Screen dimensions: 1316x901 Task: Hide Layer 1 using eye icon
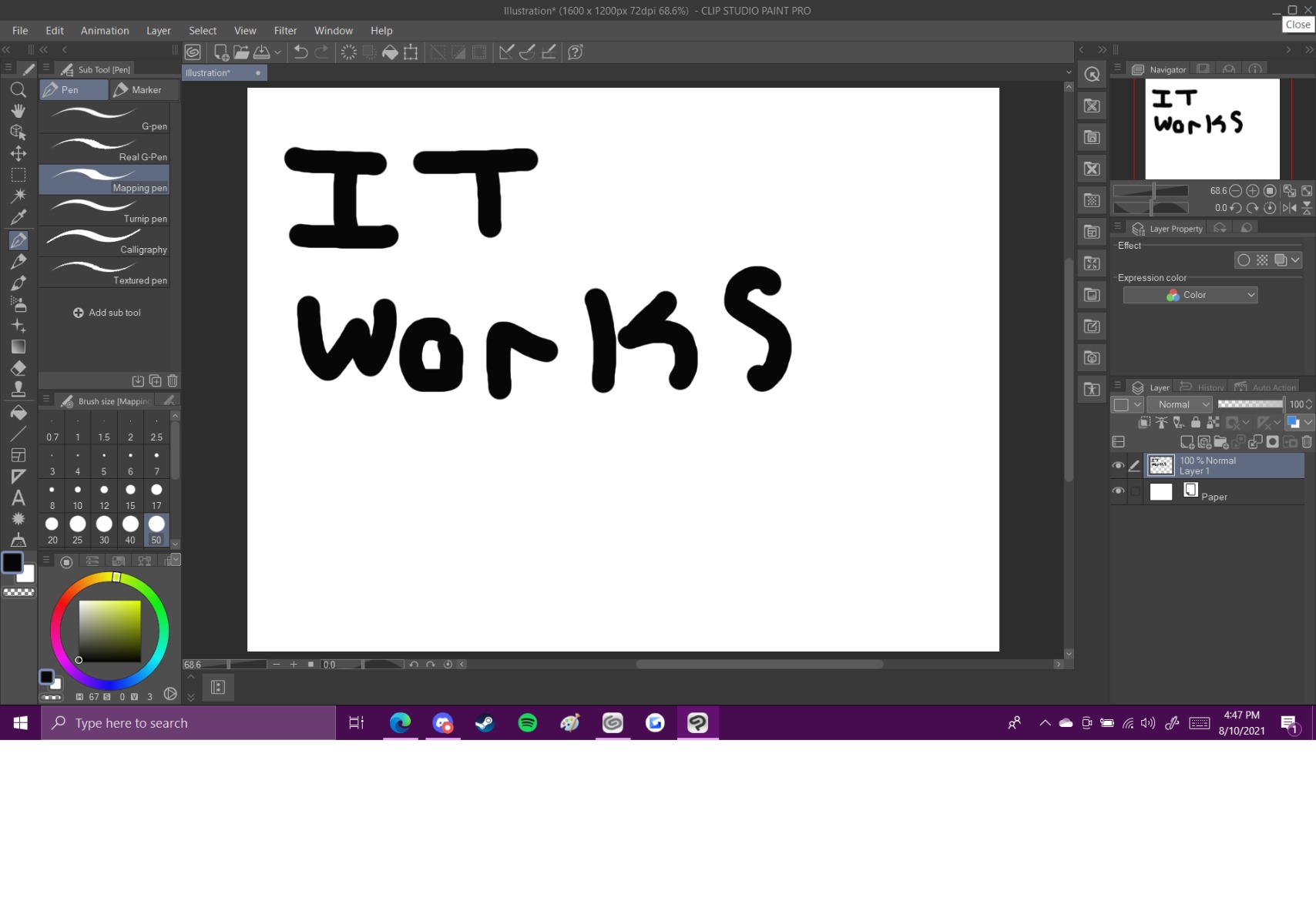[x=1118, y=465]
